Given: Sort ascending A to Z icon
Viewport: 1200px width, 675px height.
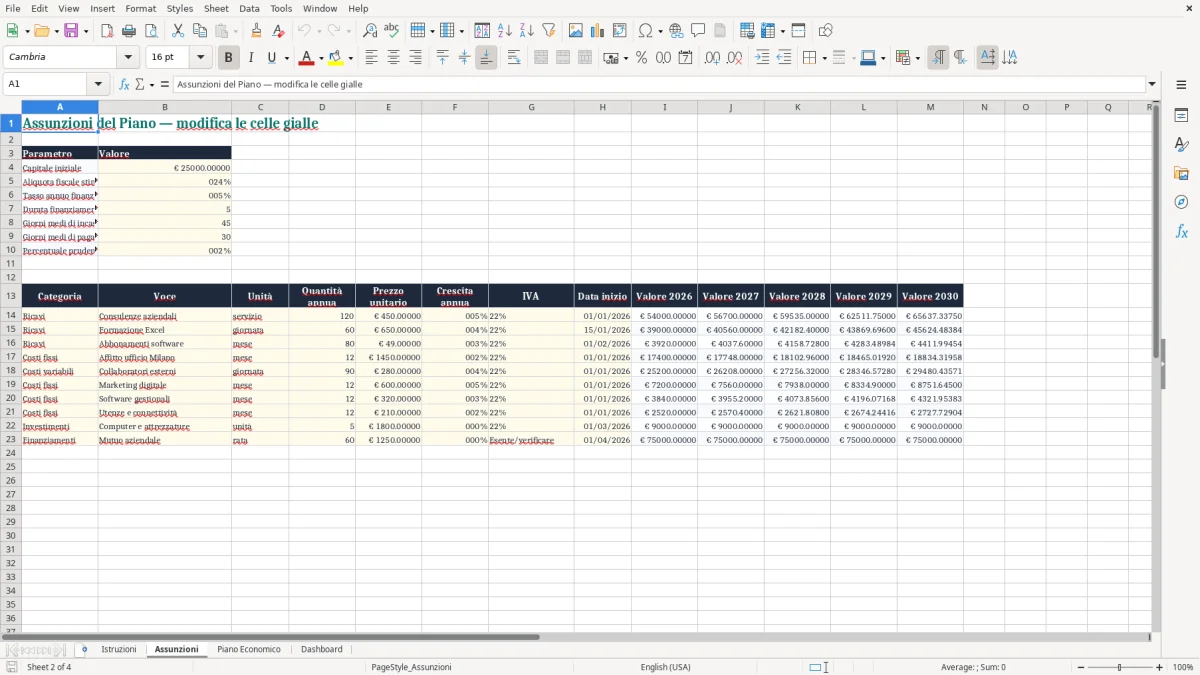Looking at the screenshot, I should tap(505, 31).
